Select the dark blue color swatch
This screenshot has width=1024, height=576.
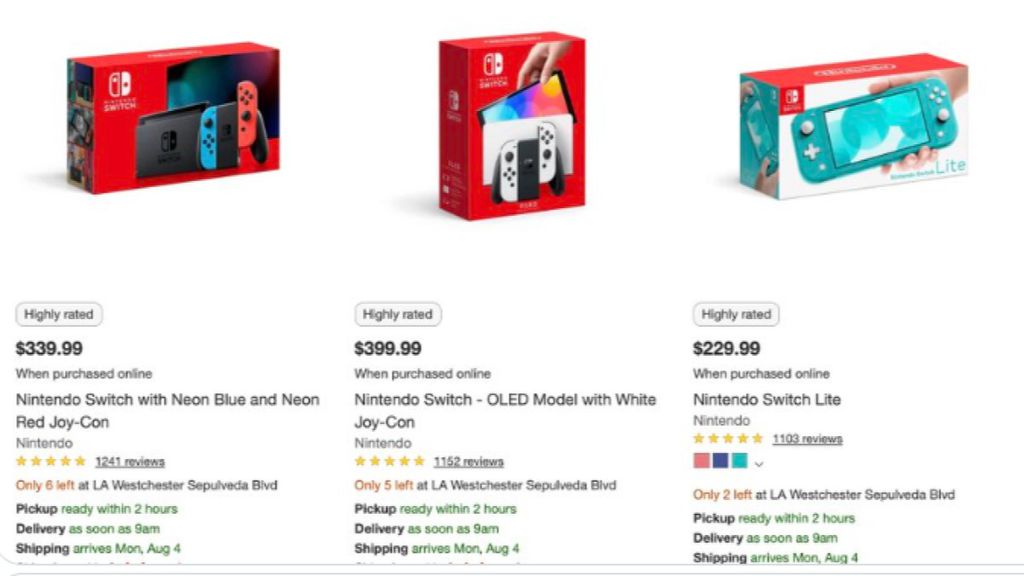(x=720, y=461)
